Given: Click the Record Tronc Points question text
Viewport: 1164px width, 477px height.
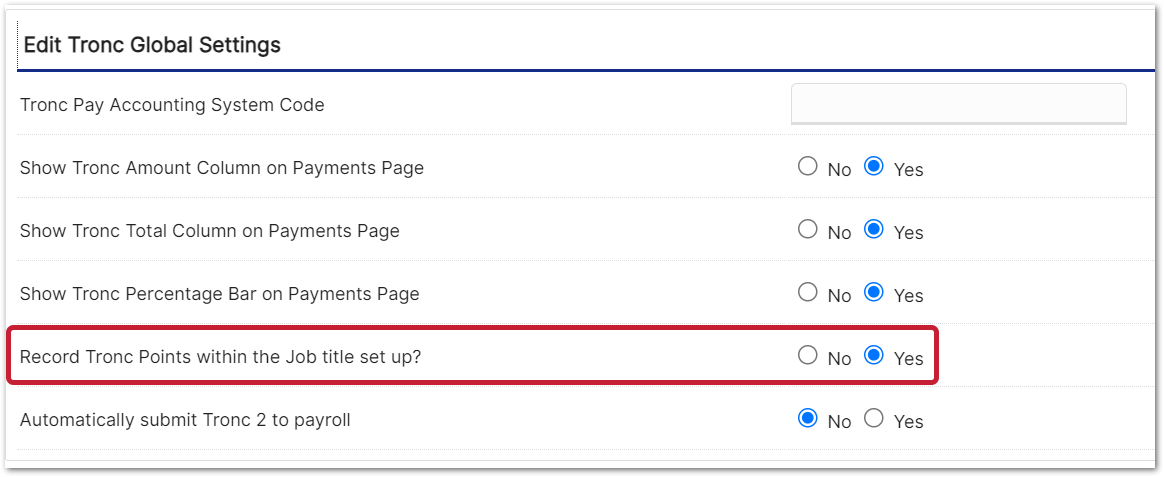Looking at the screenshot, I should pyautogui.click(x=221, y=357).
